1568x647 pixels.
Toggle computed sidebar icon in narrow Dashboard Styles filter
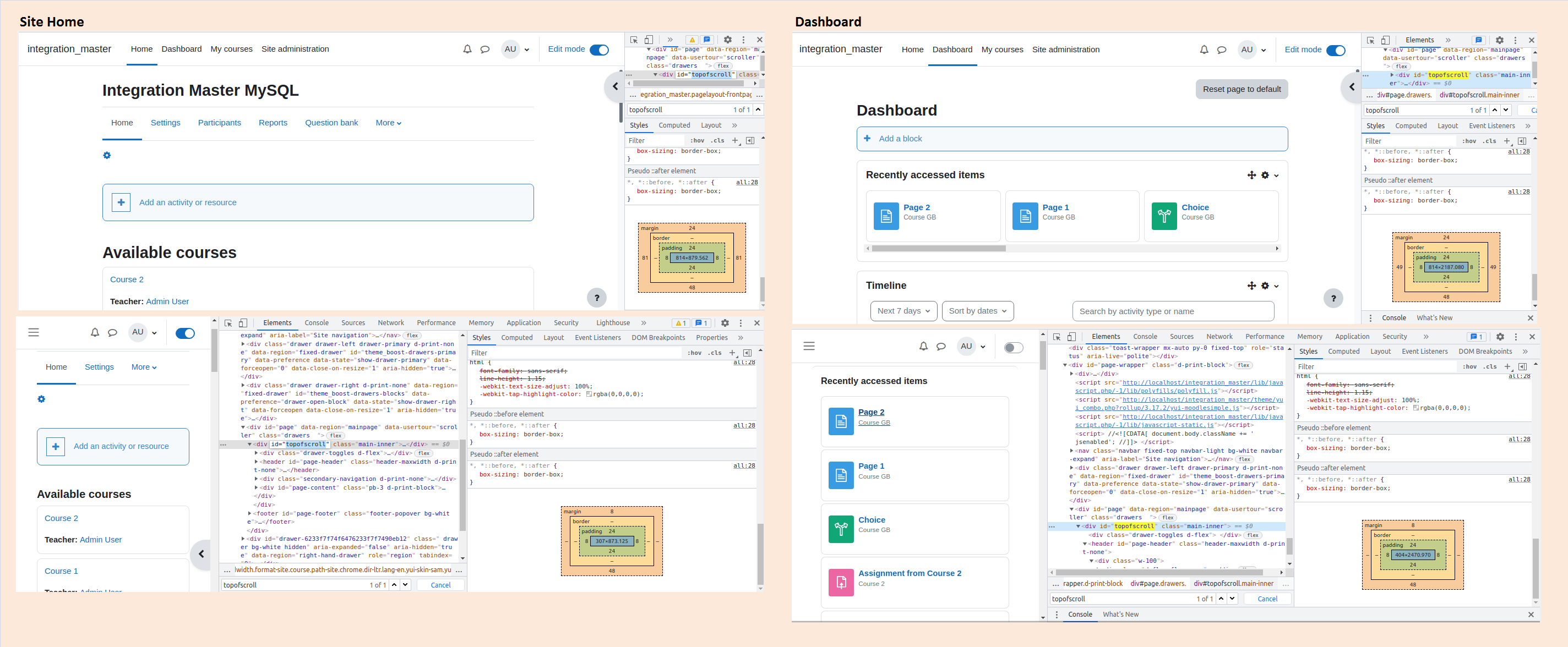tap(1522, 366)
